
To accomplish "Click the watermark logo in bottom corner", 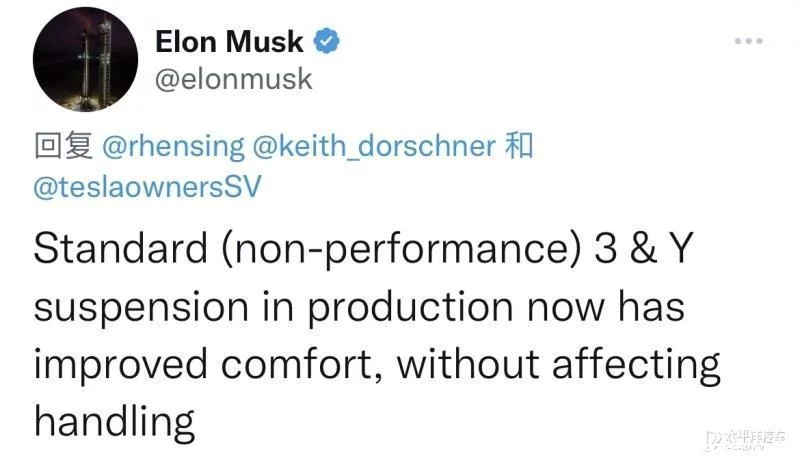I will 747,439.
